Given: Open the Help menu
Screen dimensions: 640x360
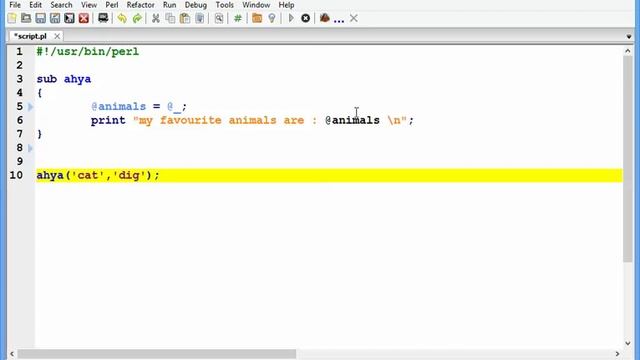Looking at the screenshot, I should [x=286, y=5].
